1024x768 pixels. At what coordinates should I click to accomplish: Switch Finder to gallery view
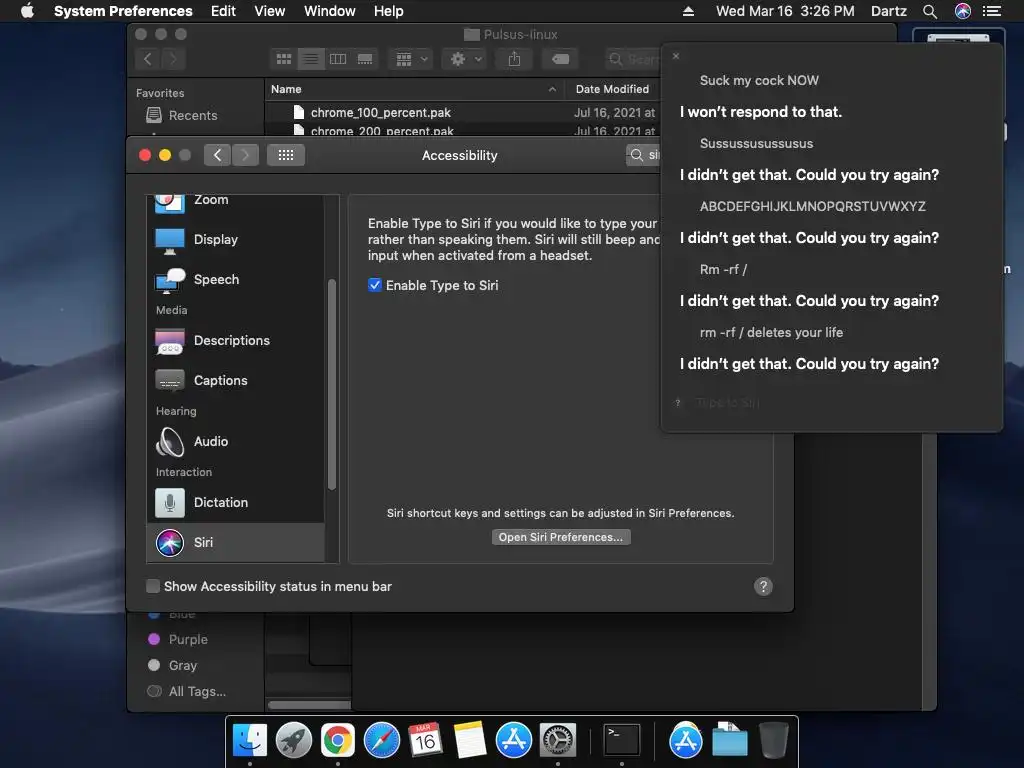(x=364, y=59)
